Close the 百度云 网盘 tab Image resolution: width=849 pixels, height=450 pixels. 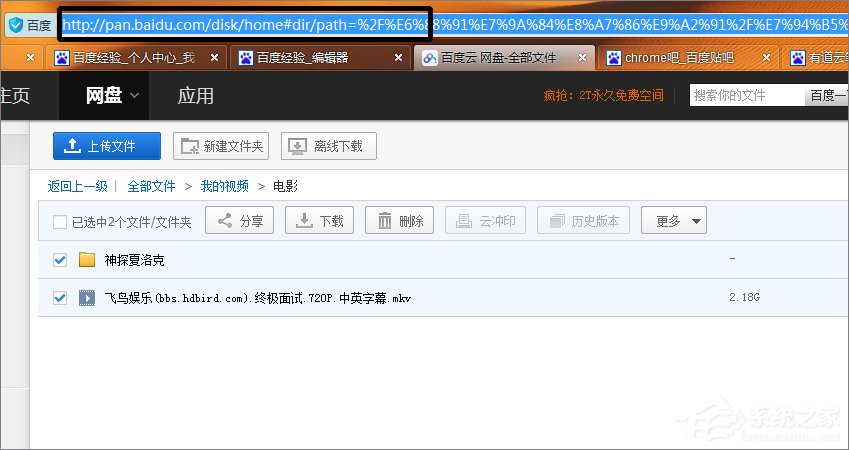[583, 57]
